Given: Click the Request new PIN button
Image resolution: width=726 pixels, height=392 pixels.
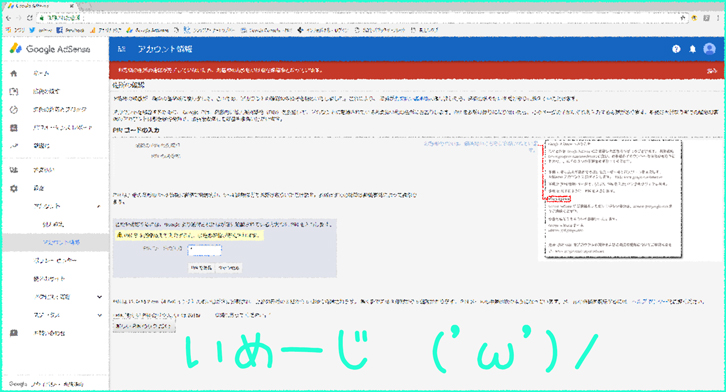Looking at the screenshot, I should pos(144,326).
